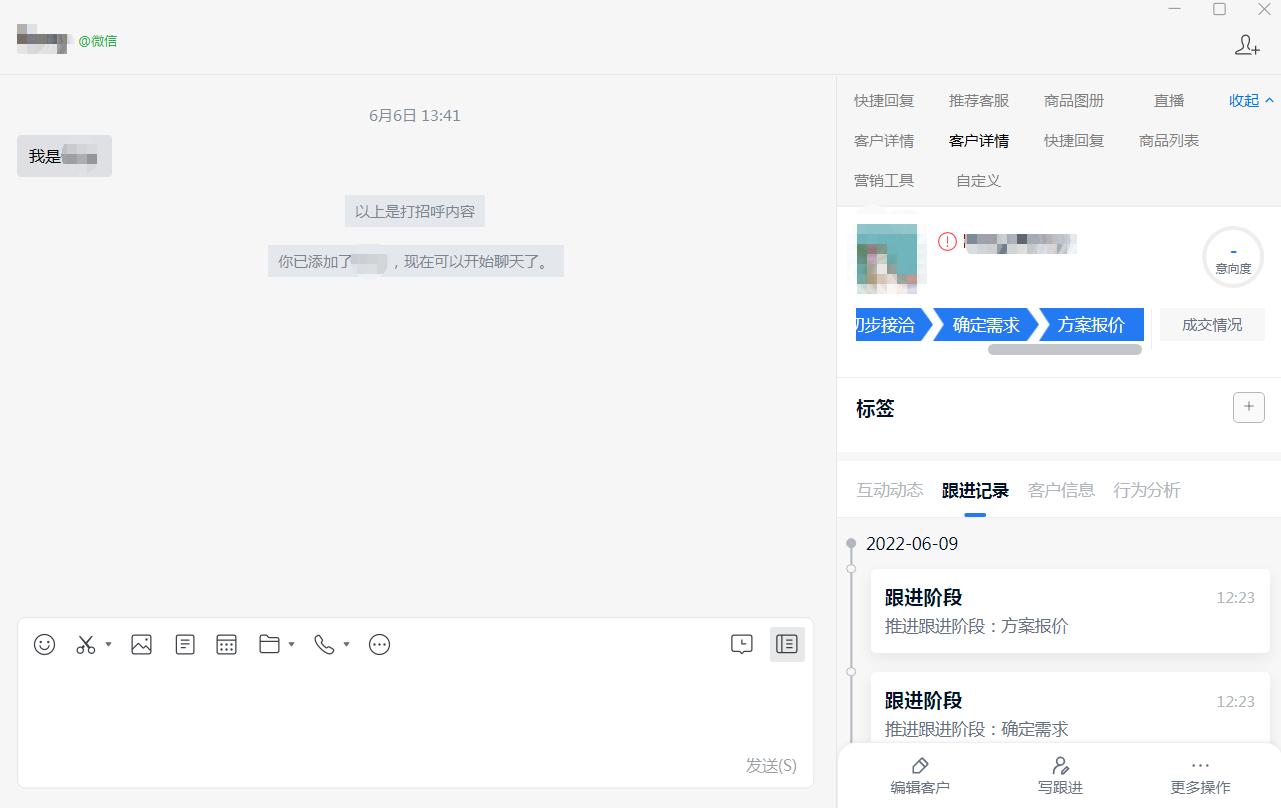
Task: Open the schedule calendar icon
Action: (x=226, y=644)
